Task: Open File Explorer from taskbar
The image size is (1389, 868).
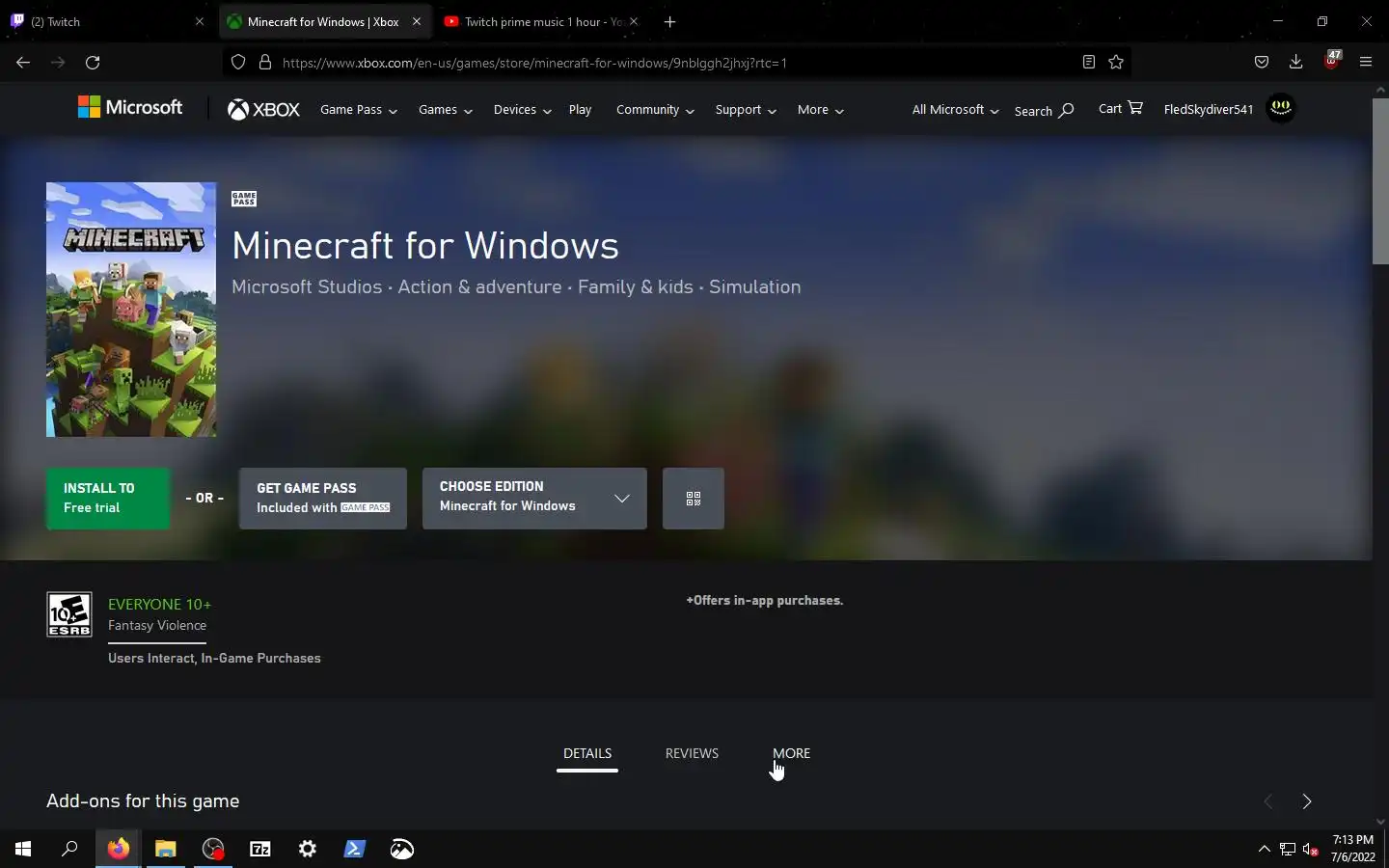Action: click(x=166, y=849)
